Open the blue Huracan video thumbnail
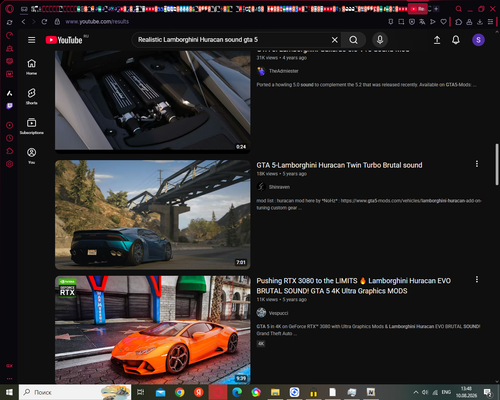The height and width of the screenshot is (400, 500). 153,215
